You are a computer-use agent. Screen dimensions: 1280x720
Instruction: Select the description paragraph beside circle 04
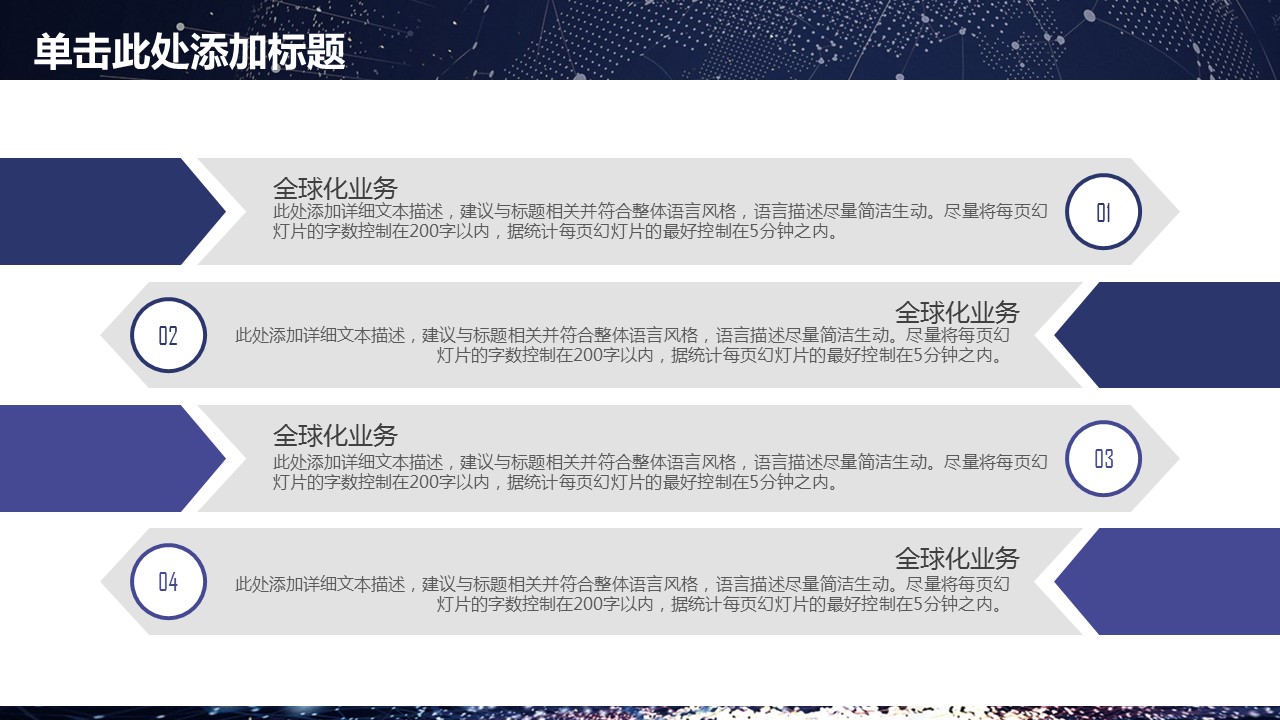622,591
